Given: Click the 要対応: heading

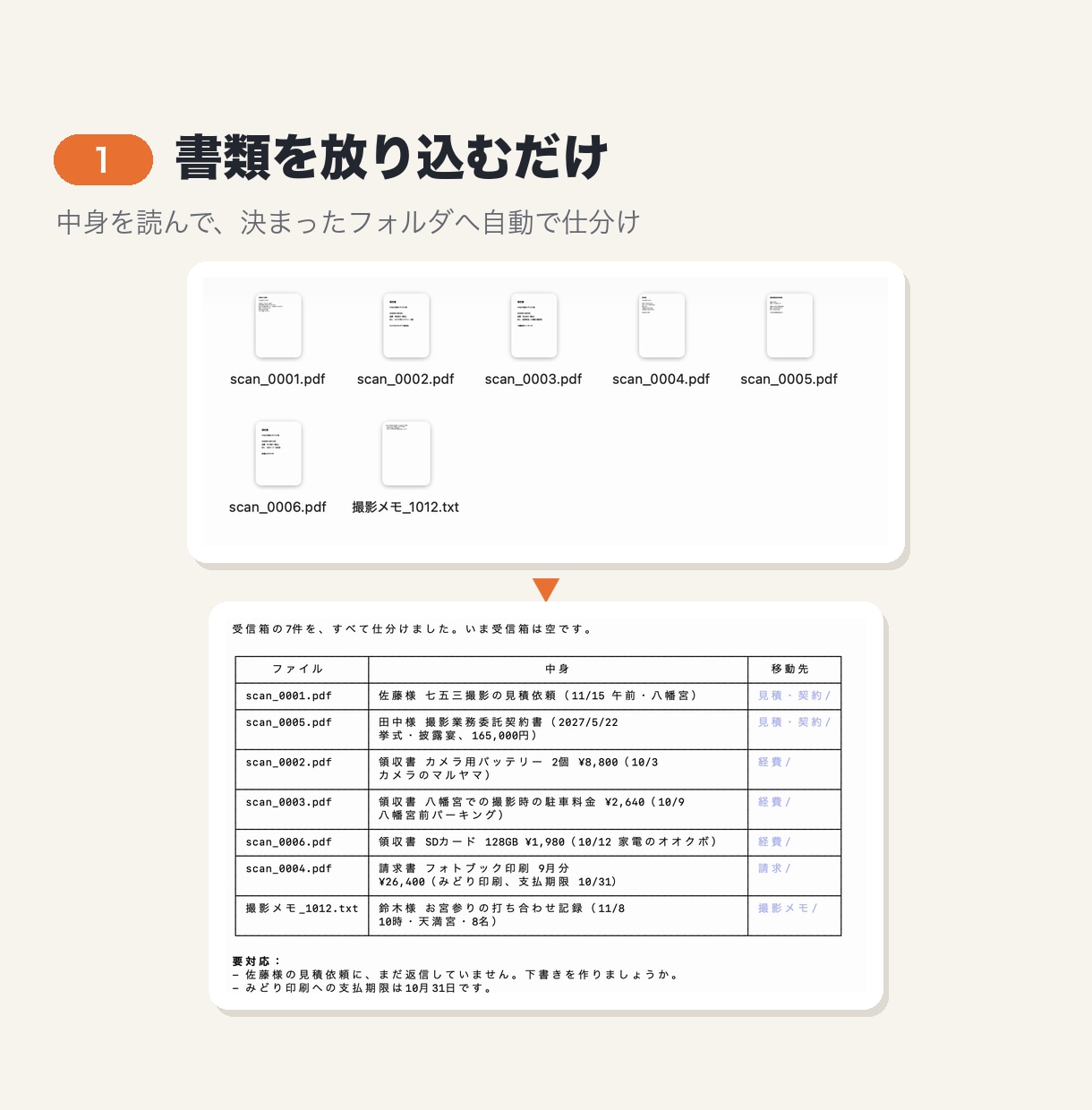Looking at the screenshot, I should click(257, 961).
